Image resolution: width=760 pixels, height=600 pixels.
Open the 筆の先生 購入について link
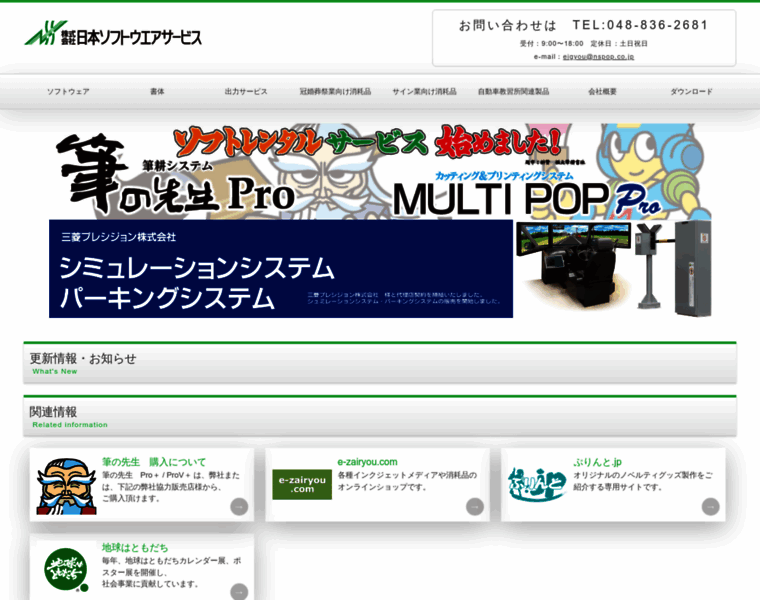(154, 462)
